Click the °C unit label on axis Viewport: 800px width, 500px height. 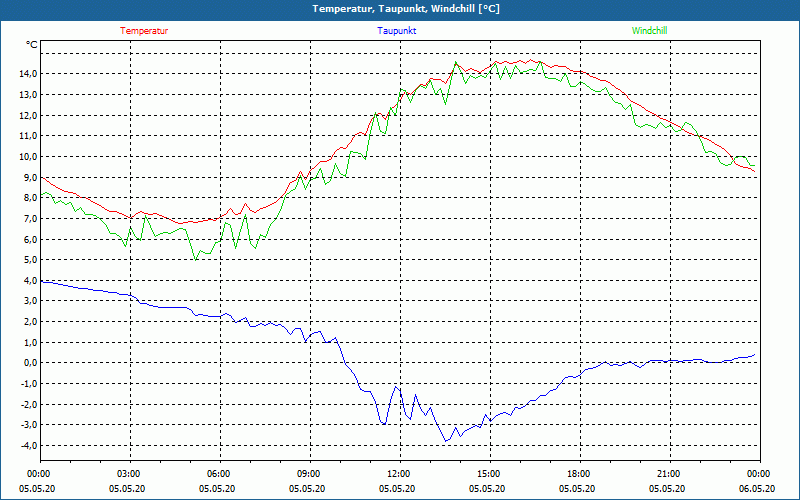(x=32, y=45)
